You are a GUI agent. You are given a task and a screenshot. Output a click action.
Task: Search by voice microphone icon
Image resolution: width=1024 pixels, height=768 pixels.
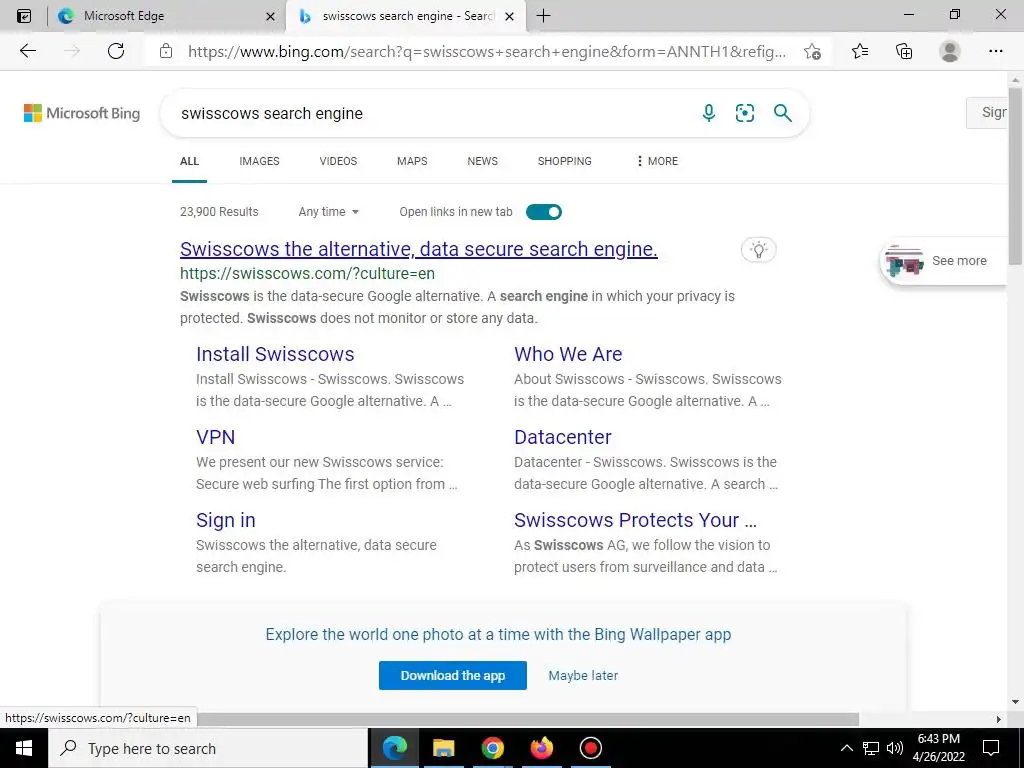tap(709, 113)
